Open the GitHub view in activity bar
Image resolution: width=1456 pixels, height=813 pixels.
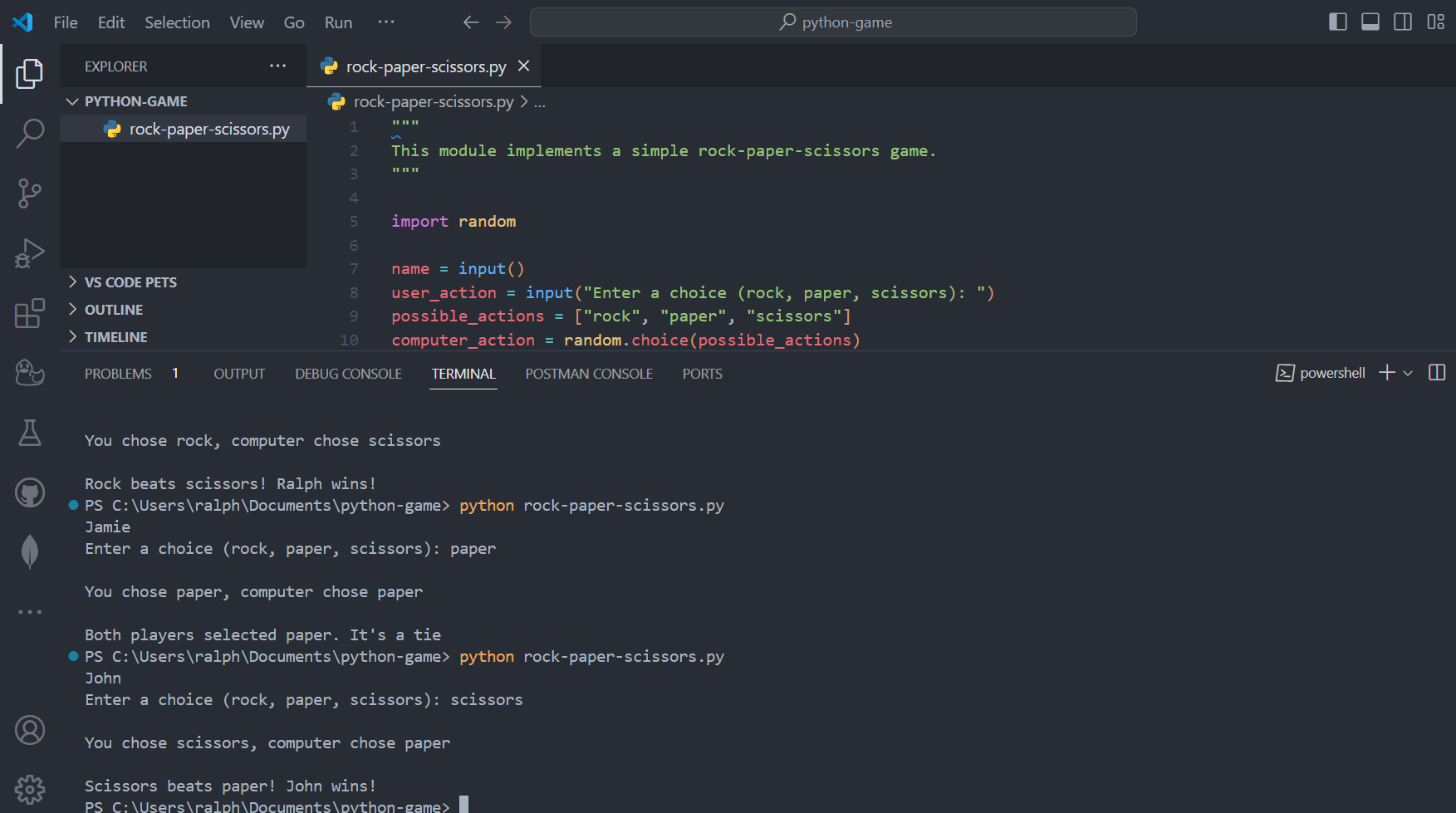pos(30,492)
